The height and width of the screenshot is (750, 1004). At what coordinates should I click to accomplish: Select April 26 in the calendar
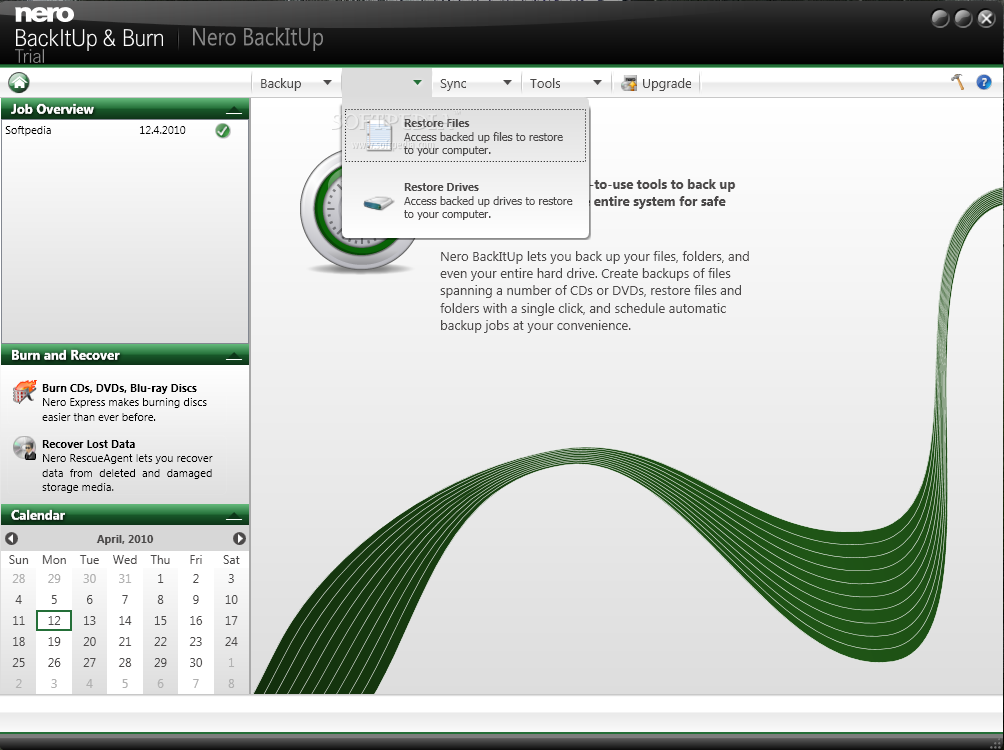pos(54,663)
